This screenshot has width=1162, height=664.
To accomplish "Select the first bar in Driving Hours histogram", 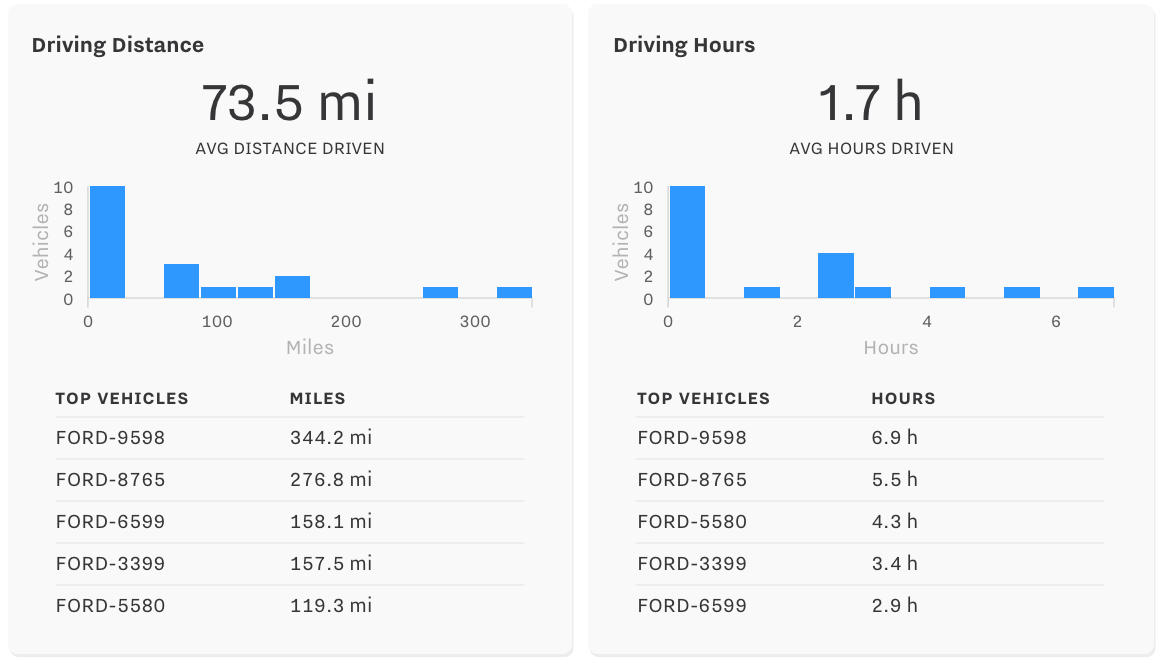I will [687, 240].
